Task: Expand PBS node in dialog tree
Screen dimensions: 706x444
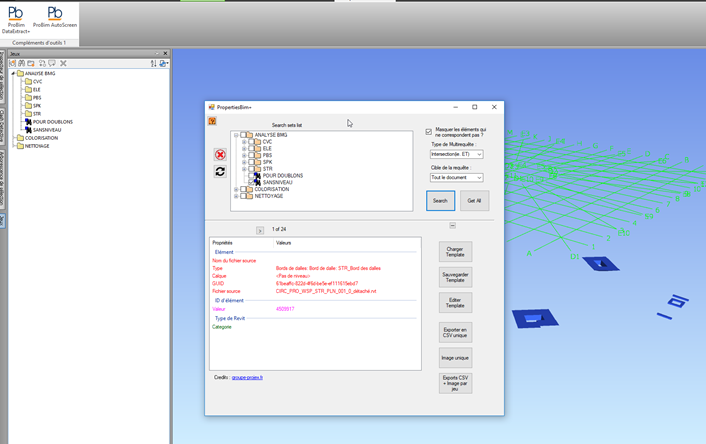Action: point(244,155)
